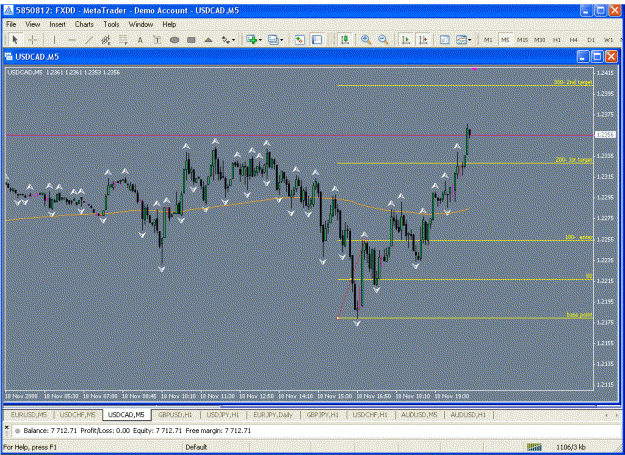
Task: Open the arrows symbols tool
Action: (226, 39)
